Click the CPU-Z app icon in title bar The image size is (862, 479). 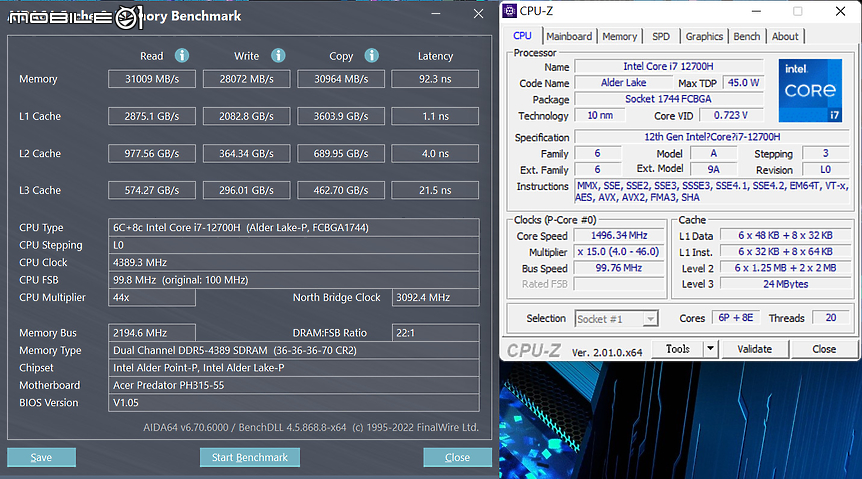click(x=510, y=11)
